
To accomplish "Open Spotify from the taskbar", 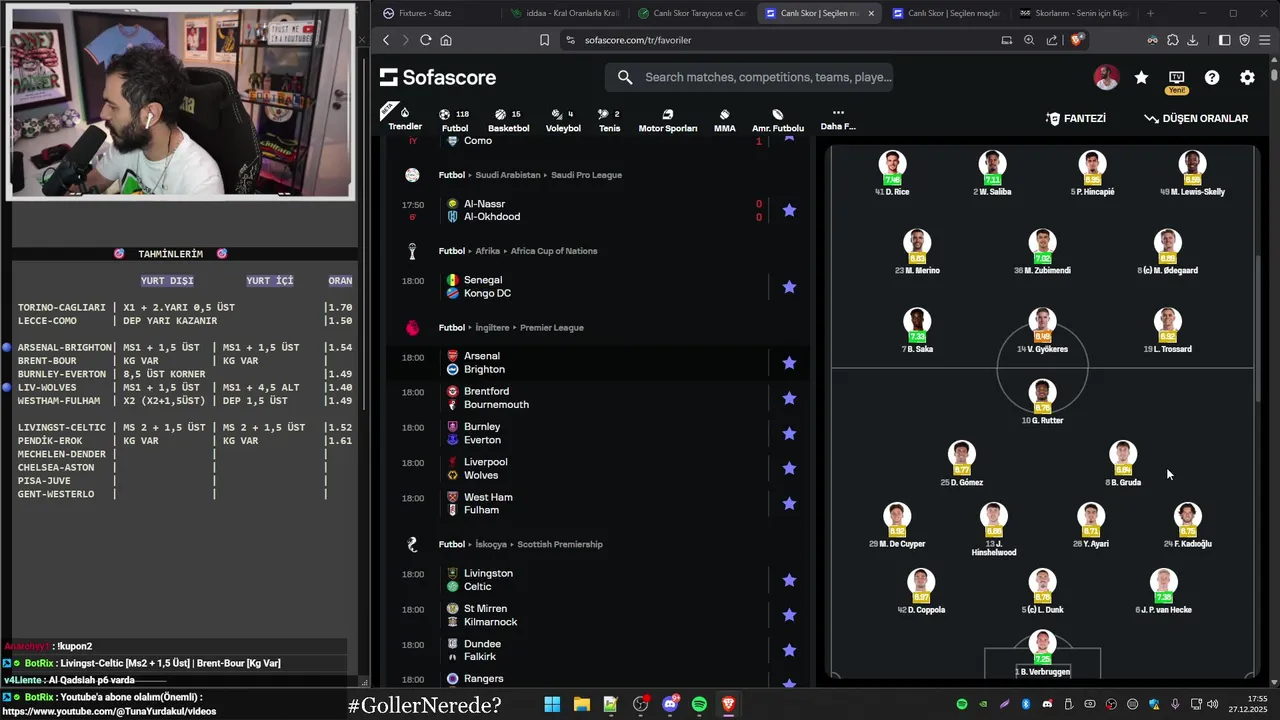I will coord(699,704).
